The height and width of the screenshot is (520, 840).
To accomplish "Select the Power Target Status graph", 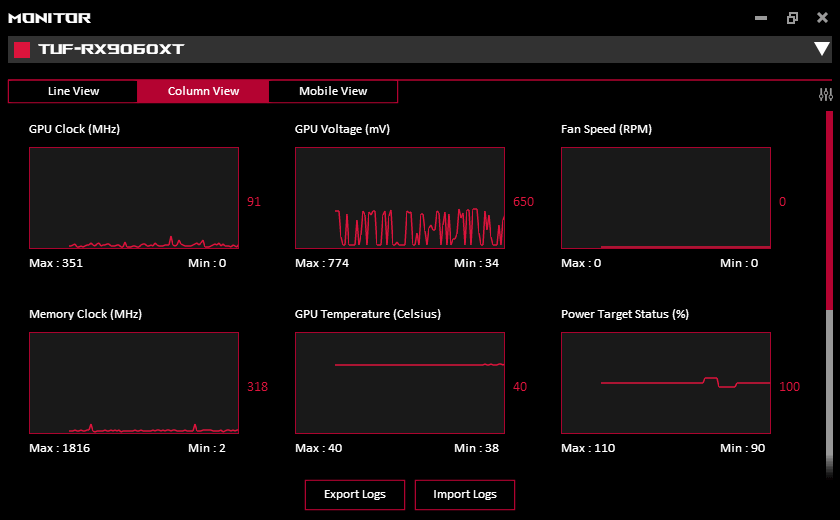I will [666, 383].
